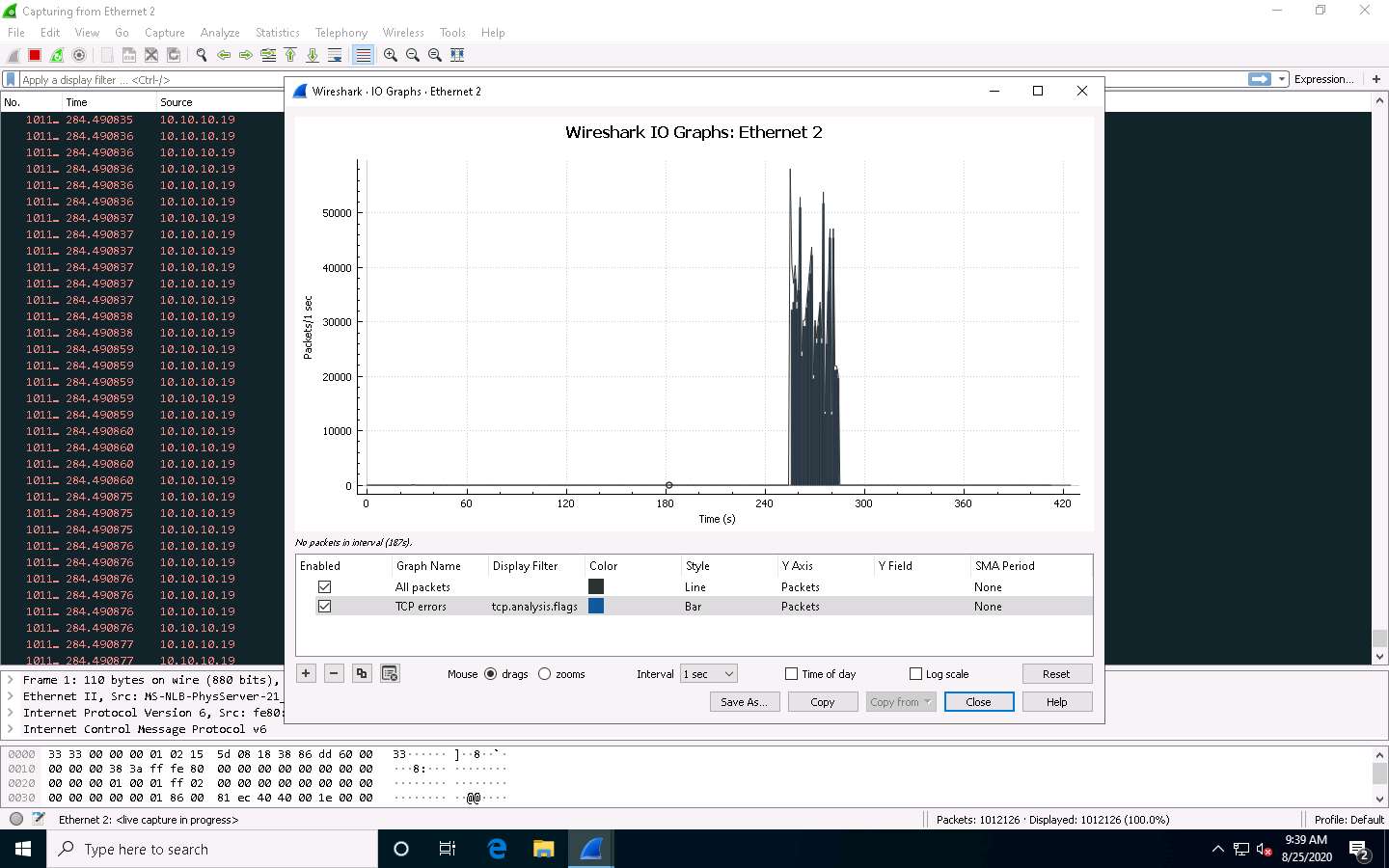Restart the current capture
Image resolution: width=1389 pixels, height=868 pixels.
(57, 55)
